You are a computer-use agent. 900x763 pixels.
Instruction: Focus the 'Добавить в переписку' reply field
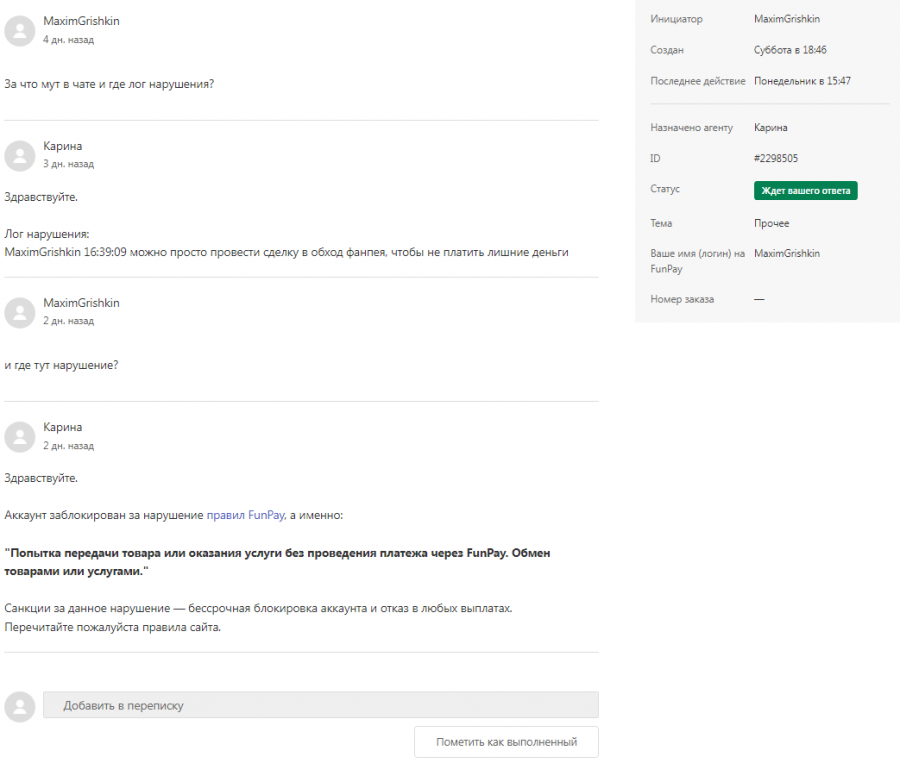(x=321, y=705)
